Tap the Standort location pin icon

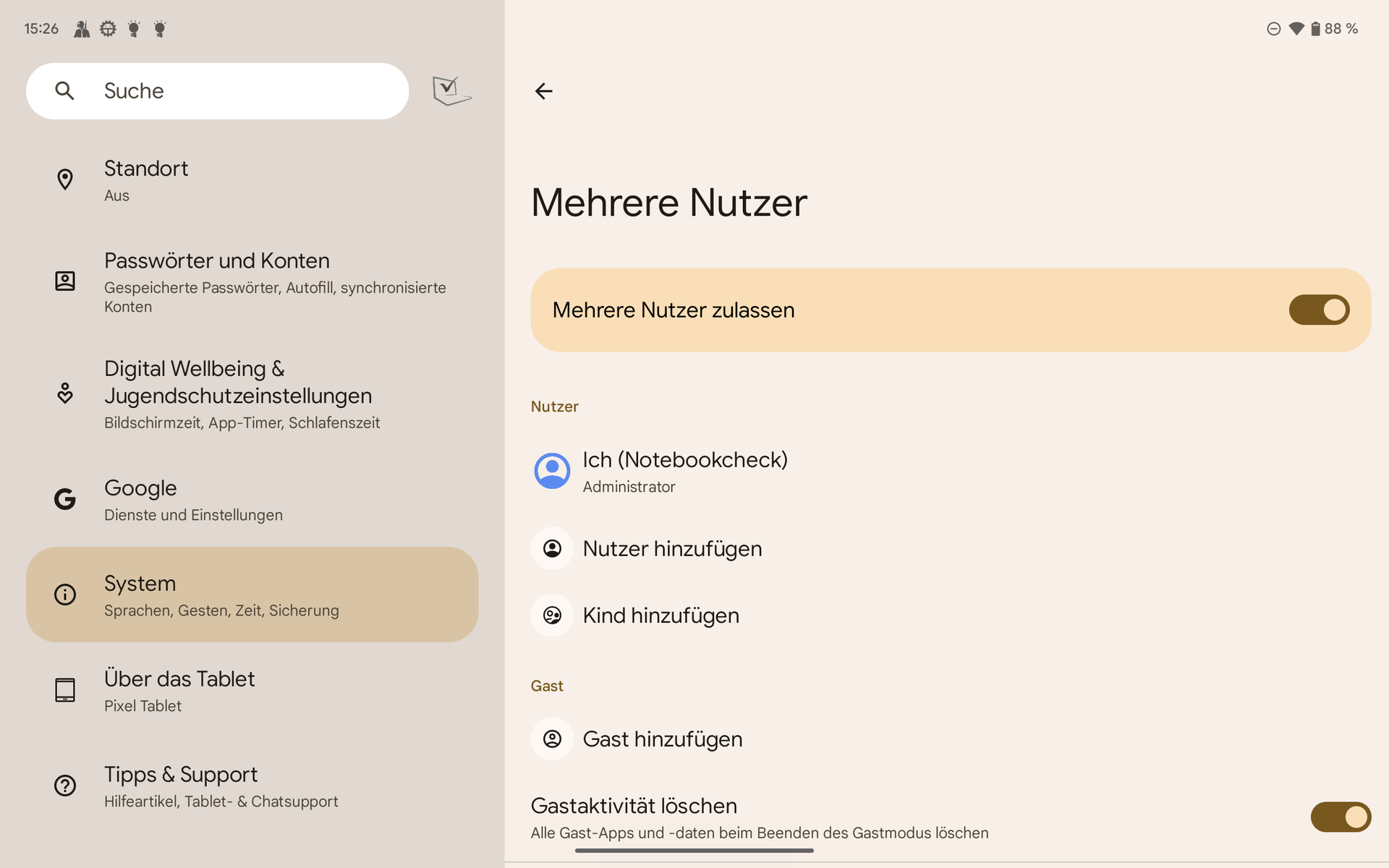[65, 179]
